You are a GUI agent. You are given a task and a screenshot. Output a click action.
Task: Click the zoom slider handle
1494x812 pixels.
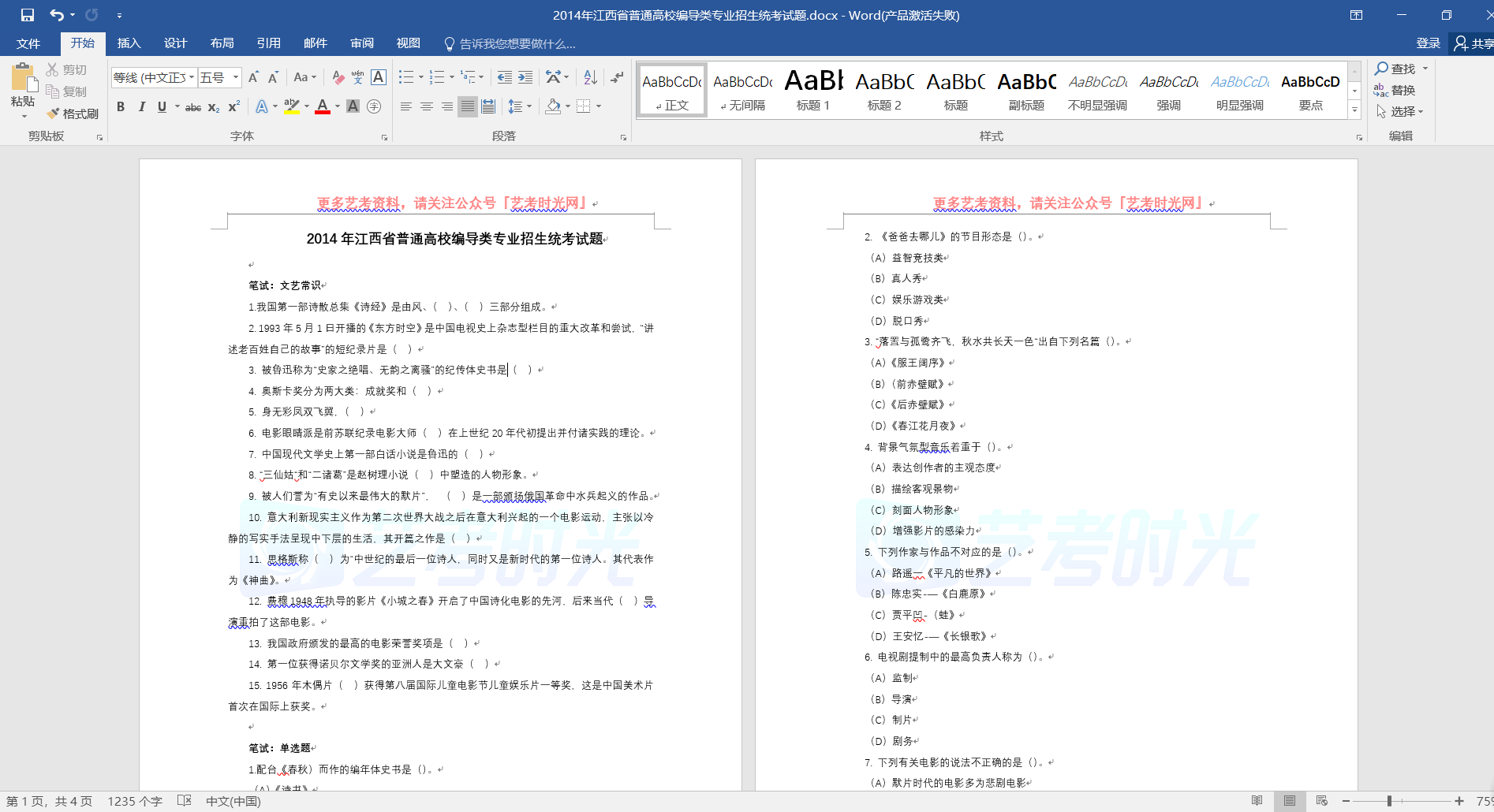pos(1388,801)
